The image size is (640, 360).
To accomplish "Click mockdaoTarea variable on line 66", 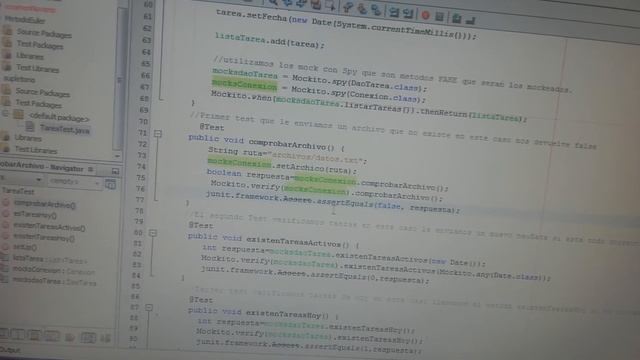I will 245,73.
